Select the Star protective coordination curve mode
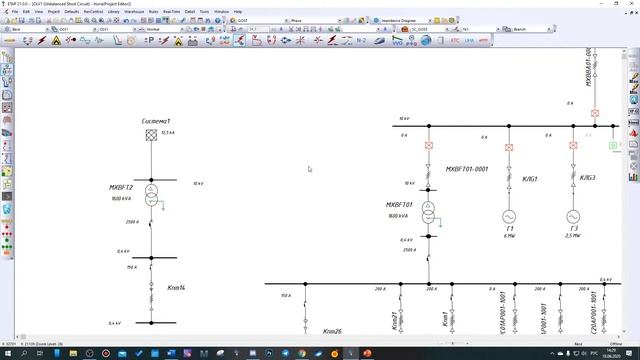 point(117,40)
